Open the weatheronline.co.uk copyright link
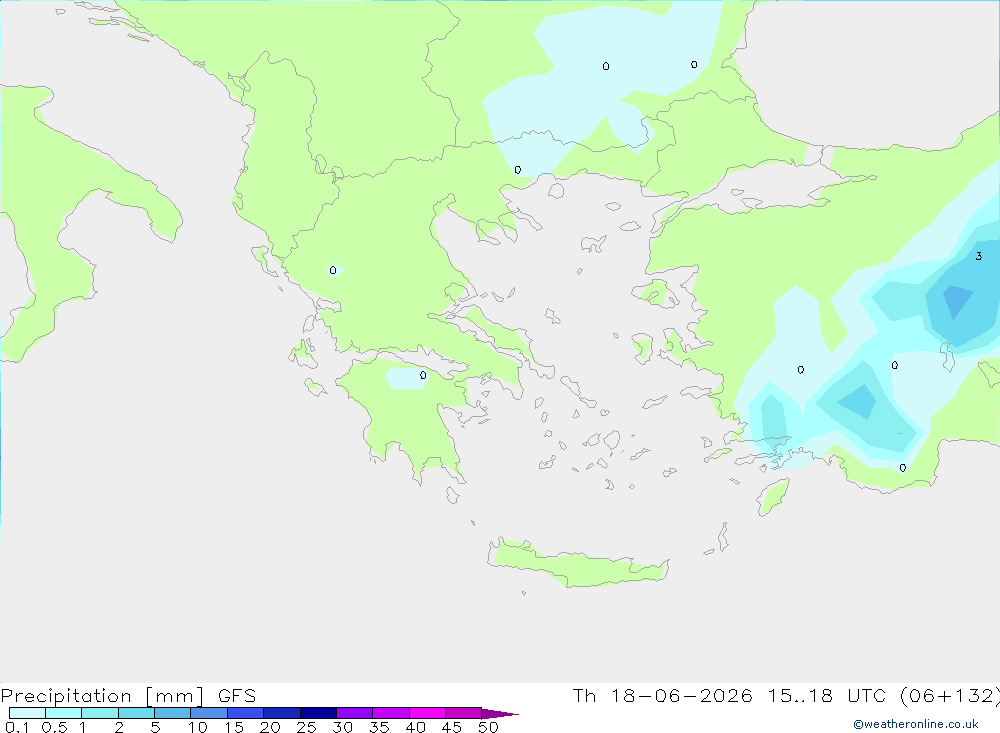Viewport: 1000px width, 733px height. (x=916, y=724)
